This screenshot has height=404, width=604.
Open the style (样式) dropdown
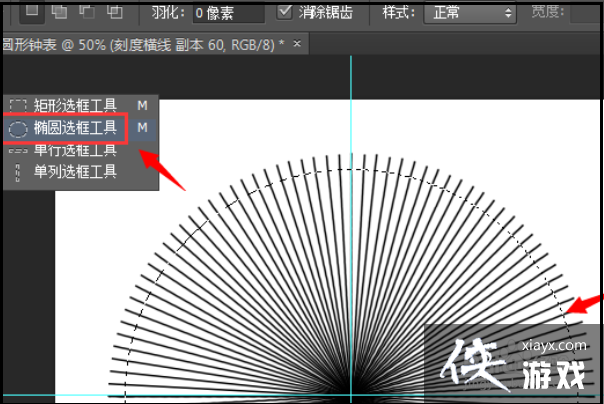470,13
